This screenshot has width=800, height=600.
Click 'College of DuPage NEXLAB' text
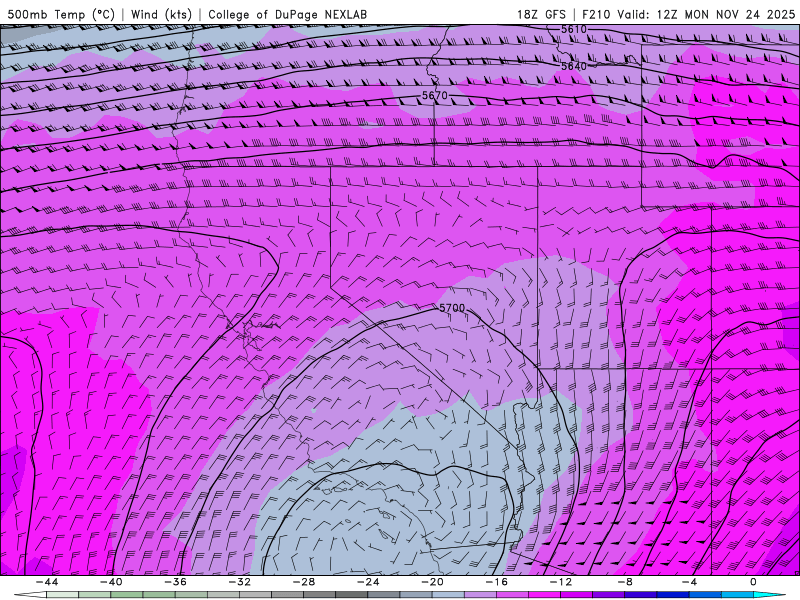287,14
